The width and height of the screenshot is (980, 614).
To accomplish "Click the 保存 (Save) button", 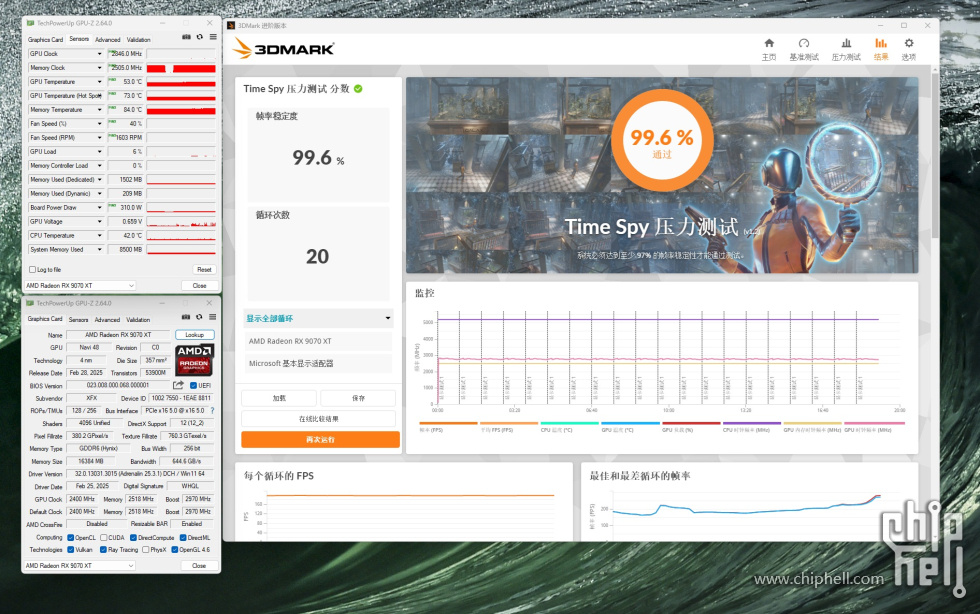I will [x=358, y=398].
